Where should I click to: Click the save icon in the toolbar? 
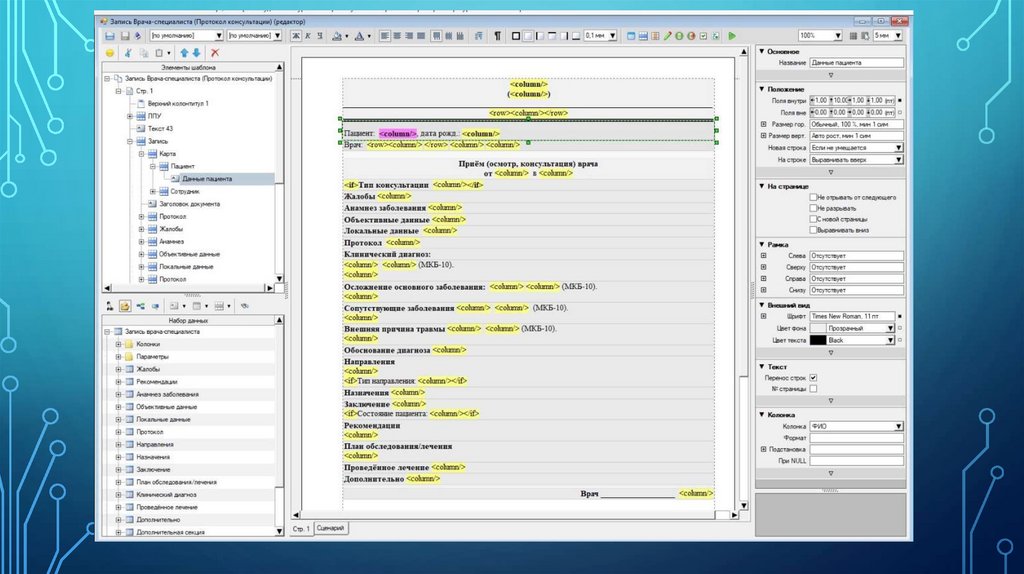click(x=109, y=35)
